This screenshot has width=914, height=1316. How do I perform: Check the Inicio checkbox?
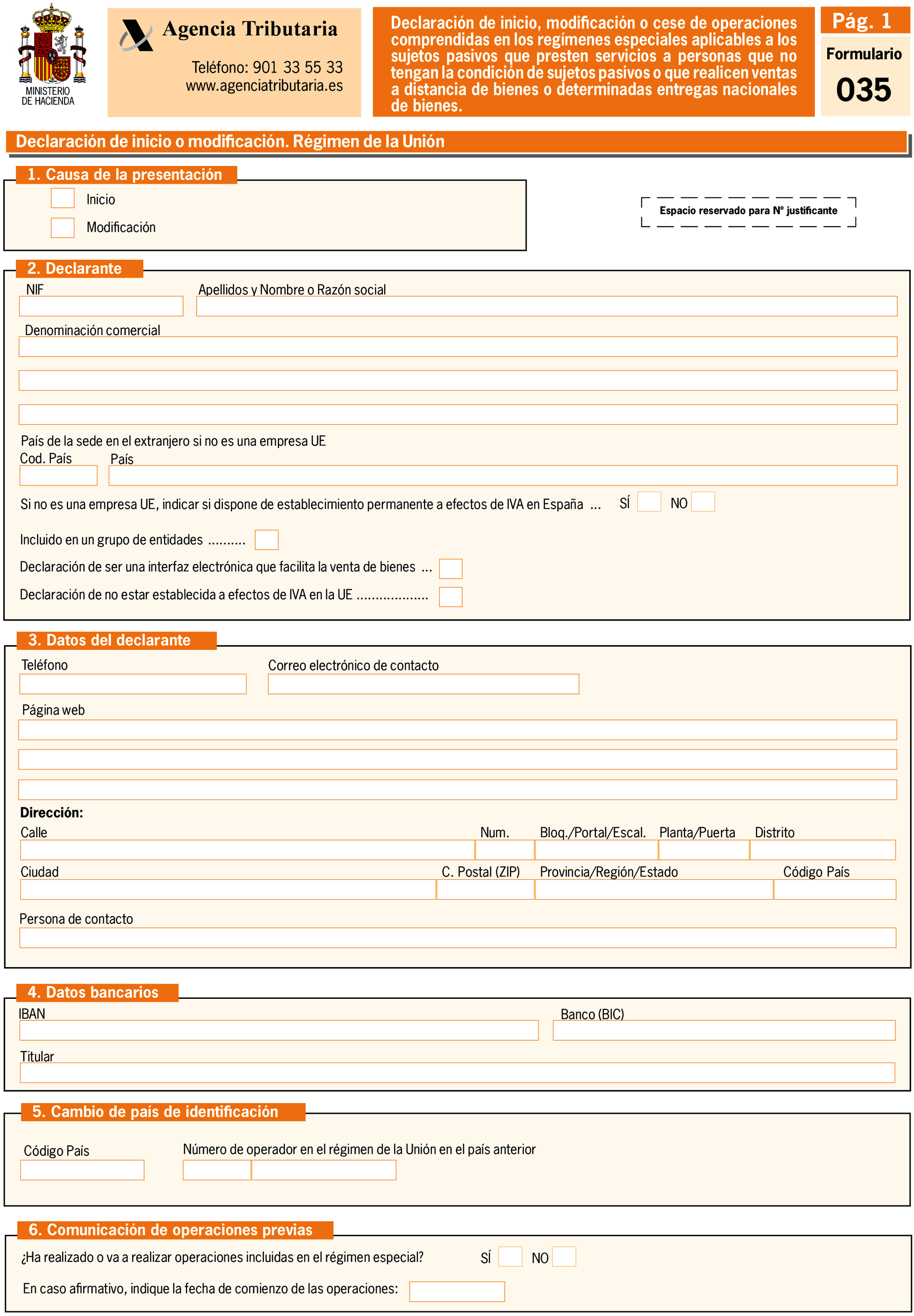[63, 198]
